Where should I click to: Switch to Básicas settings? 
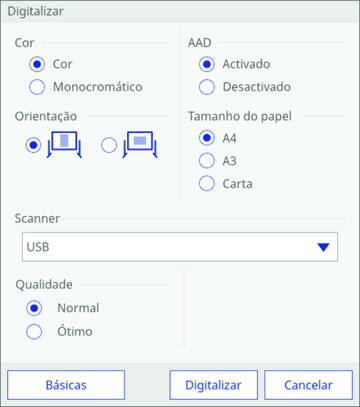click(66, 385)
